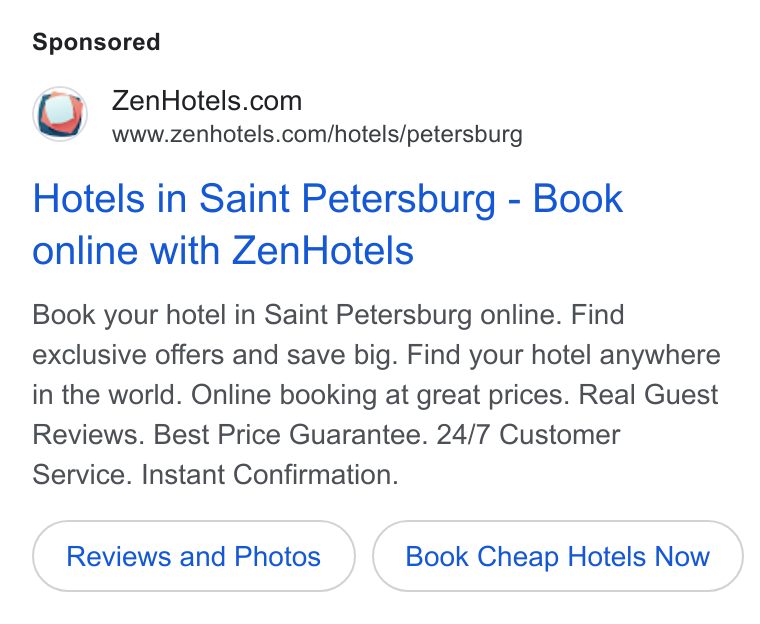Click the Sponsored label
760x624 pixels.
96,42
